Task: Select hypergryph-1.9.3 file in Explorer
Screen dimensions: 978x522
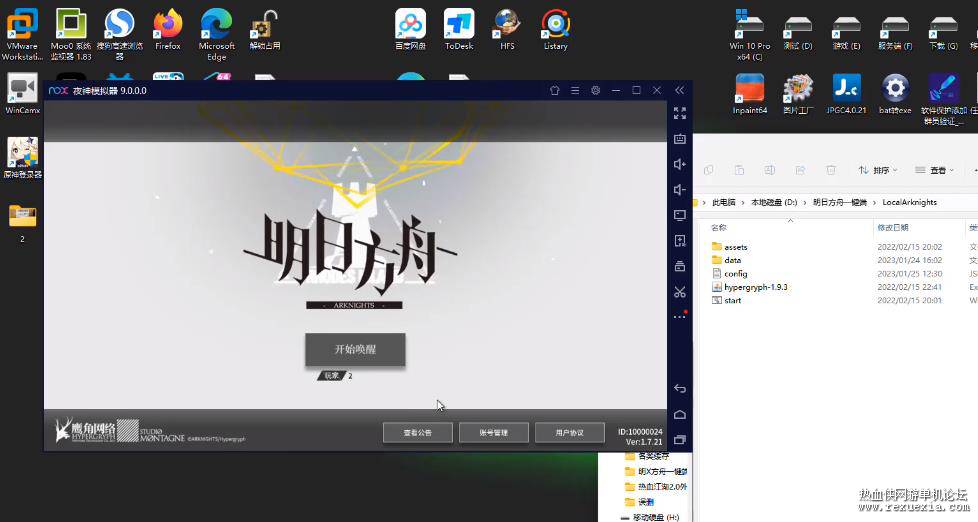Action: [x=749, y=287]
